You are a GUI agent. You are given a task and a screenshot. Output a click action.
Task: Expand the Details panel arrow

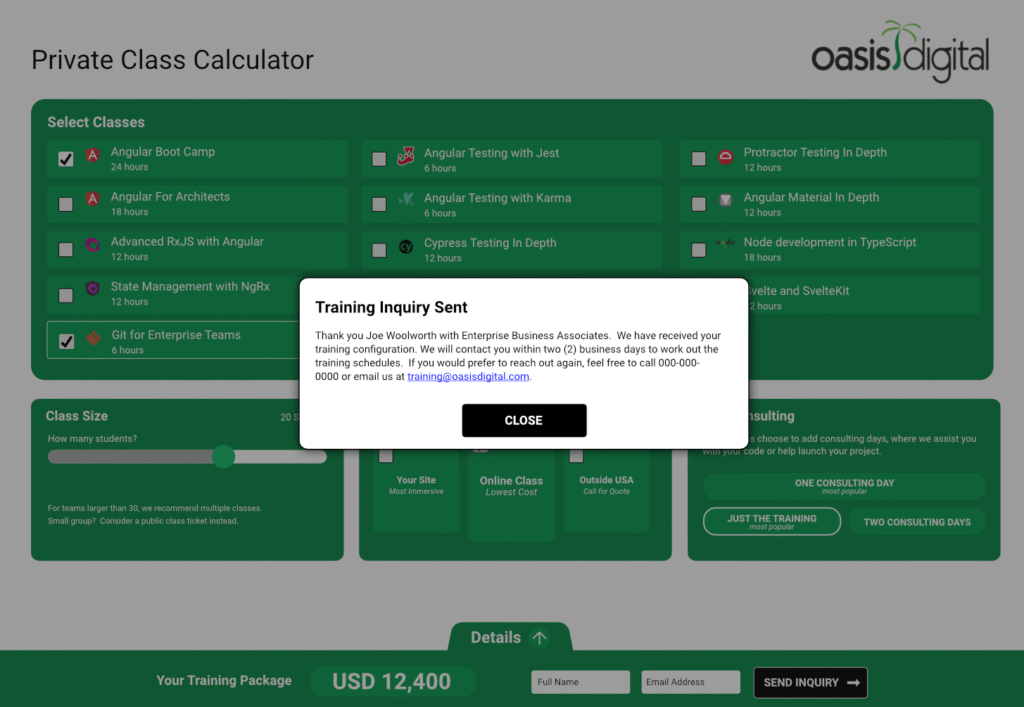(539, 638)
